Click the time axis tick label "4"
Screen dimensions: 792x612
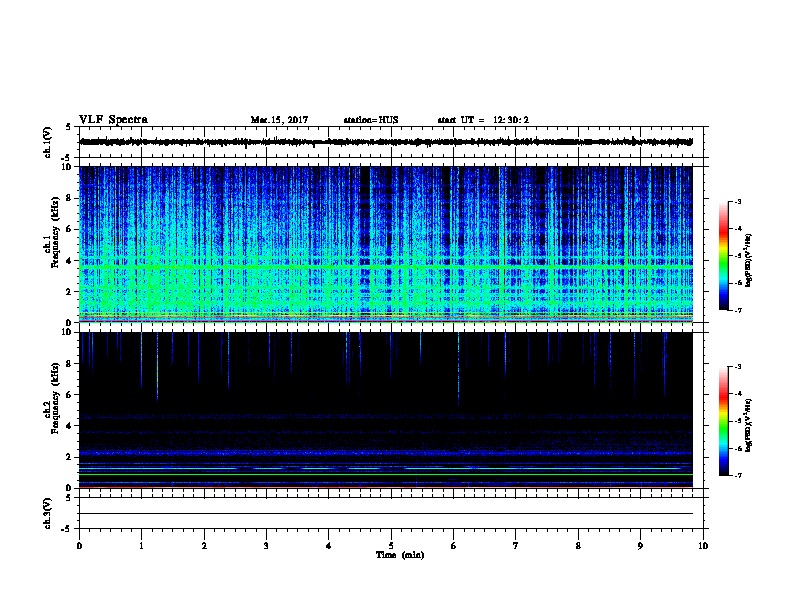[x=329, y=546]
